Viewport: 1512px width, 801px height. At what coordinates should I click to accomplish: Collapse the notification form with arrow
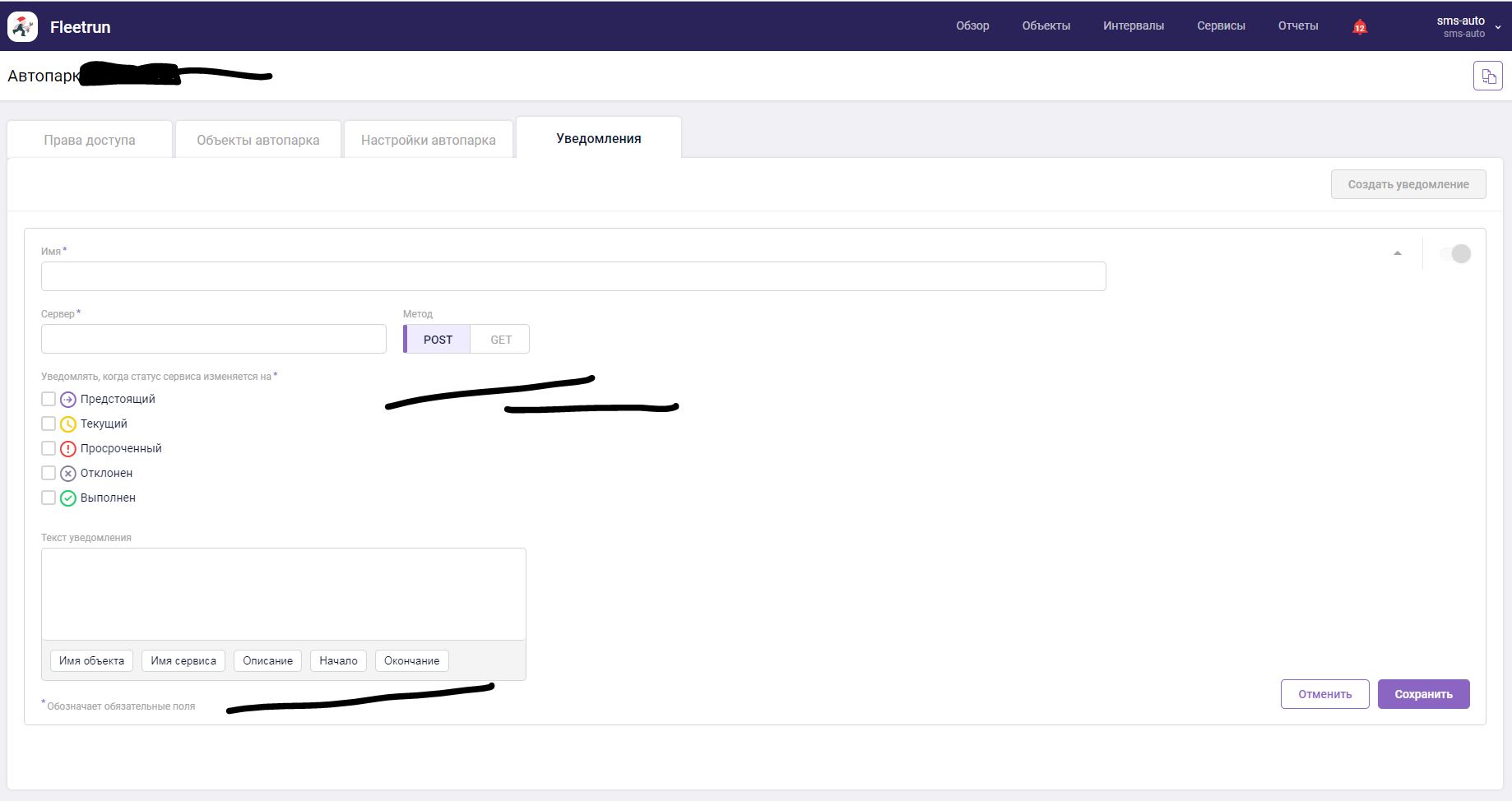click(x=1397, y=253)
